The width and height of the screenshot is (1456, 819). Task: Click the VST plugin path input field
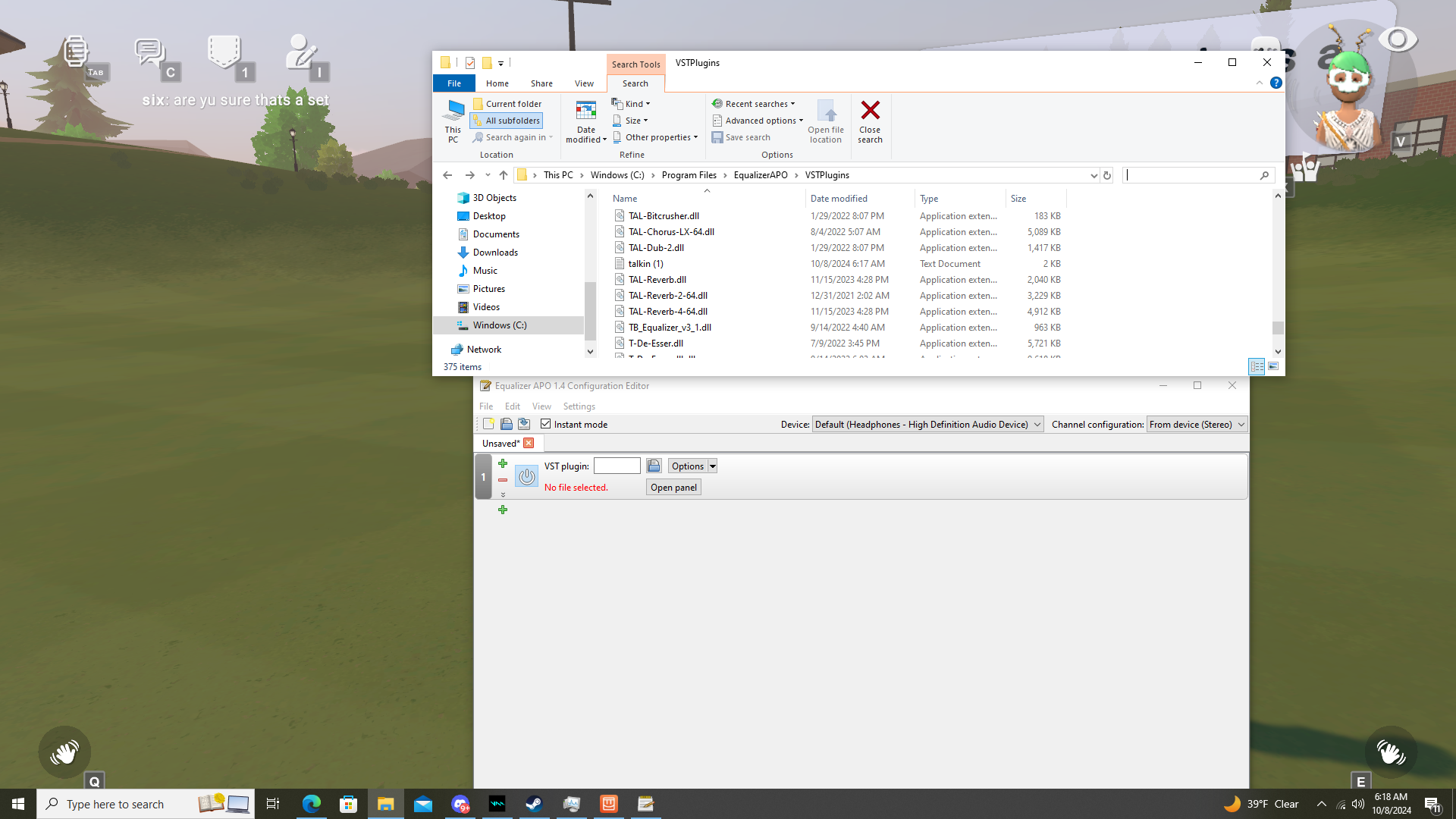(x=617, y=466)
